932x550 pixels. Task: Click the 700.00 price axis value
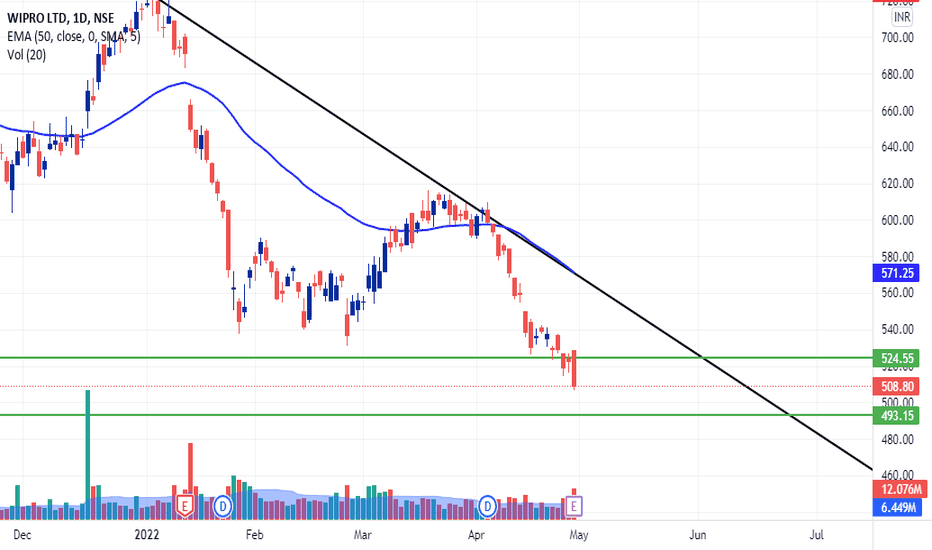click(x=897, y=38)
